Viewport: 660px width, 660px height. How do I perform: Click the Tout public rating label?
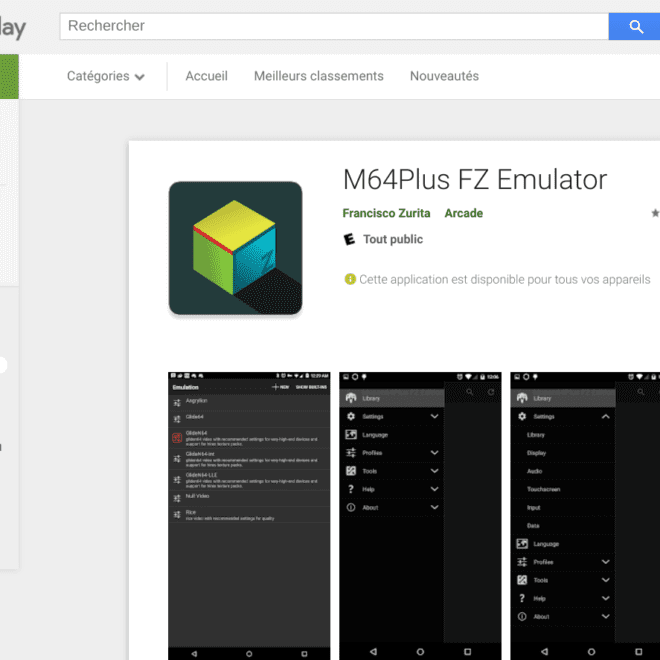[393, 239]
